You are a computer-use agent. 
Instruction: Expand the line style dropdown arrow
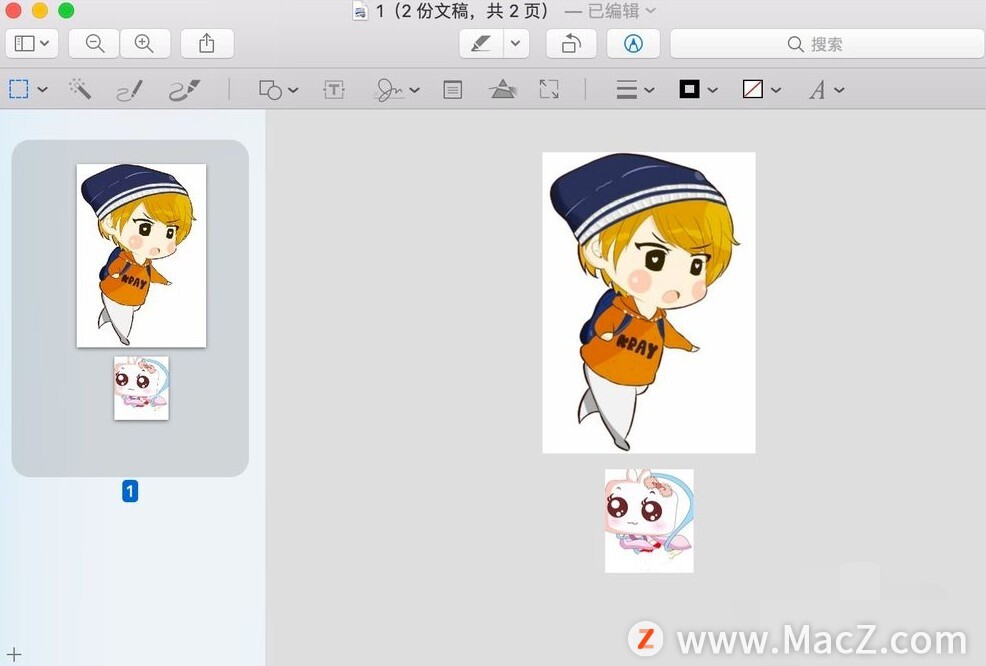[650, 90]
